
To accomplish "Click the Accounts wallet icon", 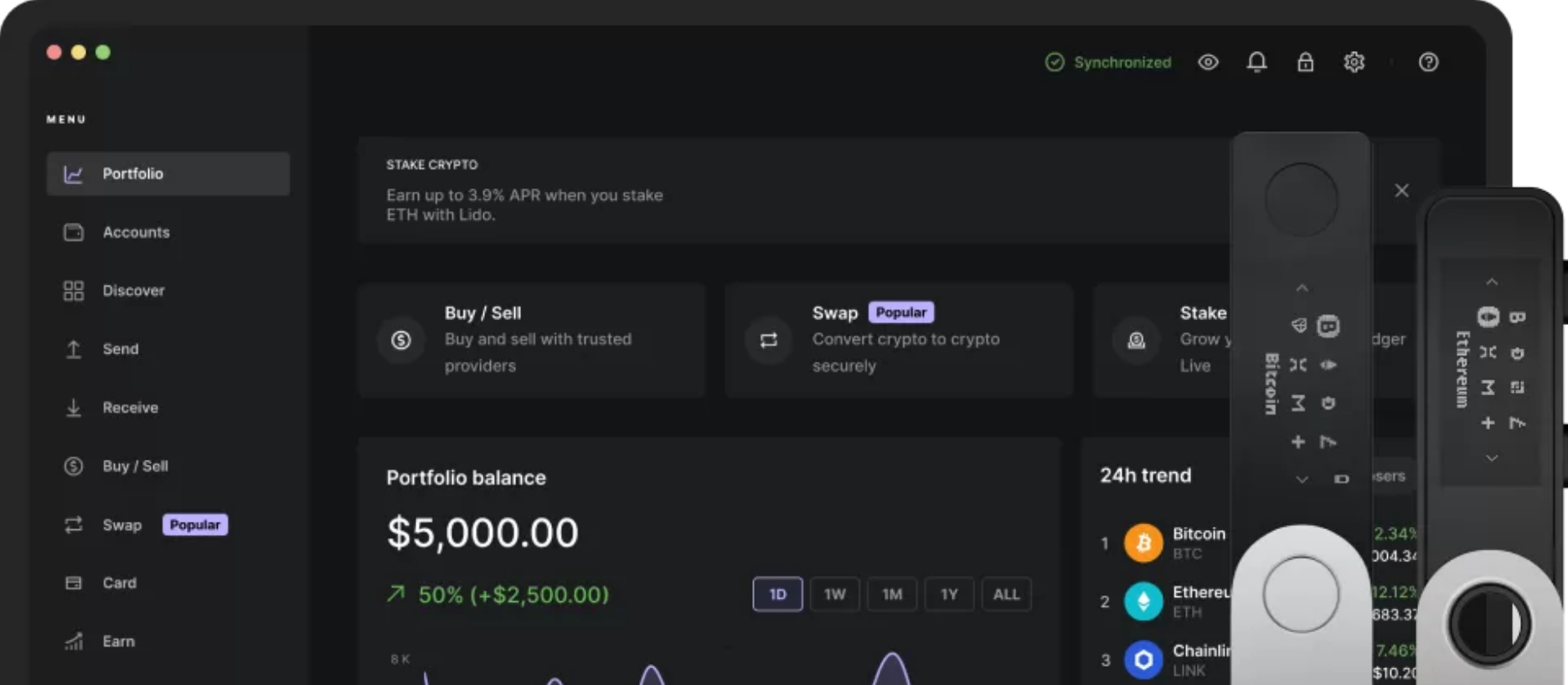I will tap(74, 232).
